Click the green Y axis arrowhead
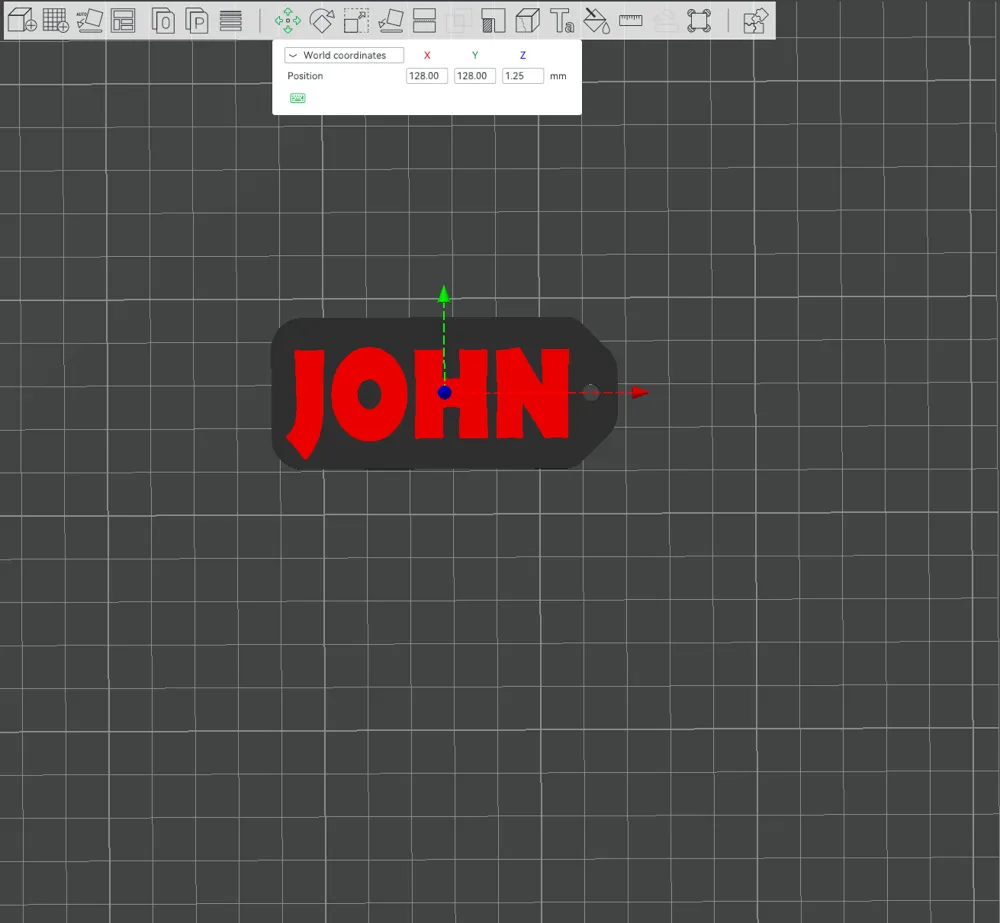The height and width of the screenshot is (923, 1000). (x=444, y=294)
